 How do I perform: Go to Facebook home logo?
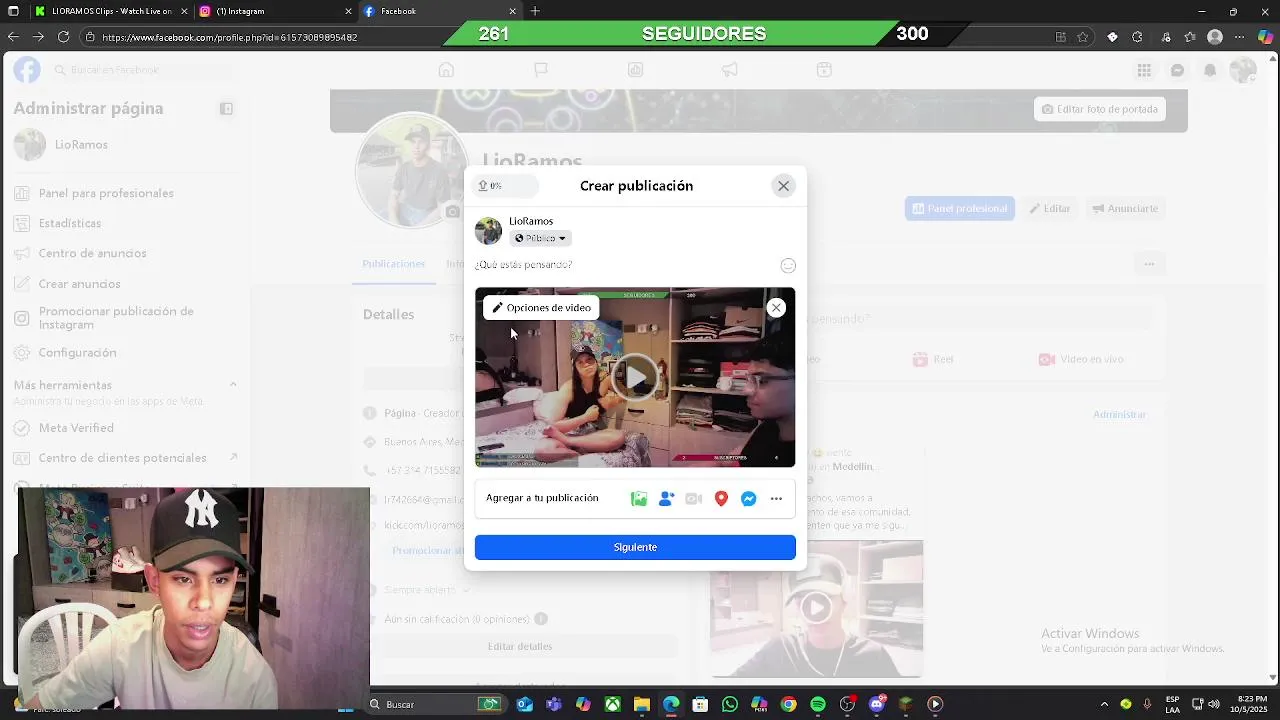coord(27,70)
